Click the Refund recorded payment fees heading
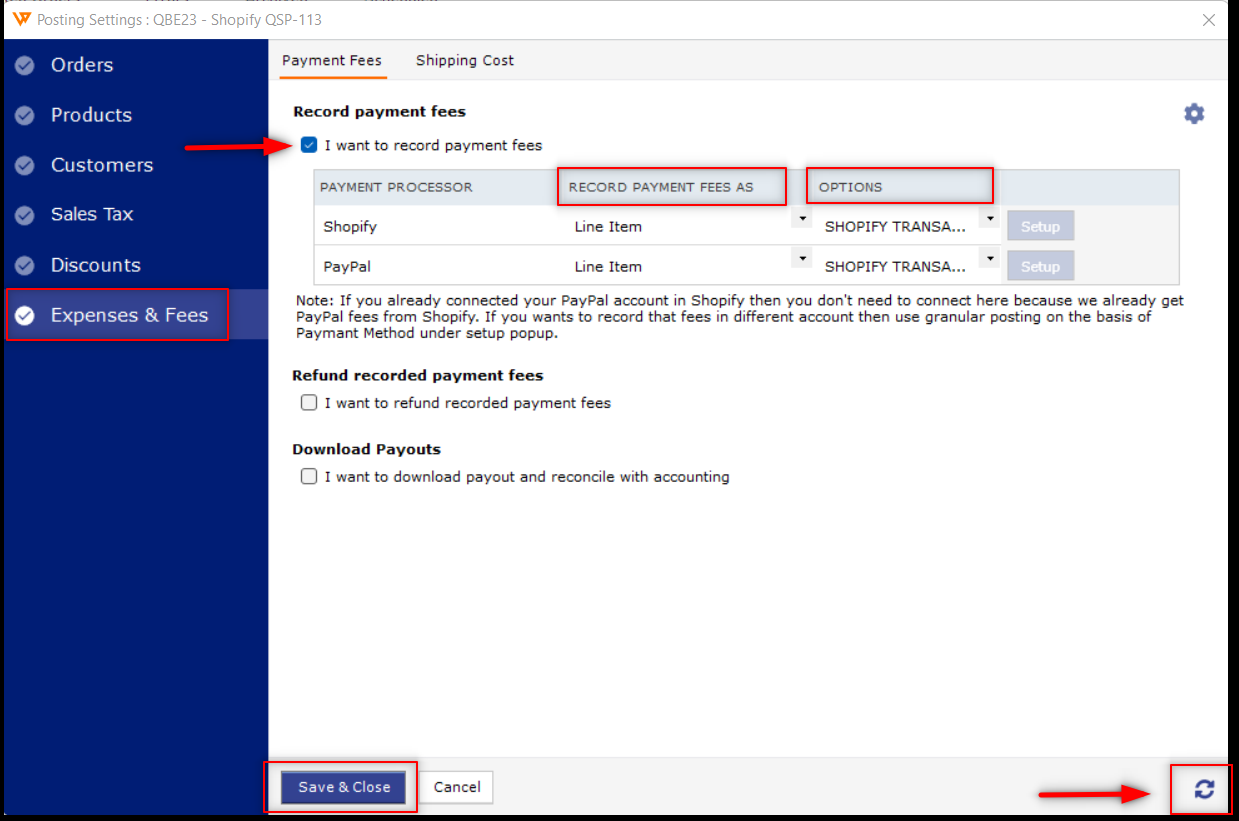Image resolution: width=1239 pixels, height=821 pixels. 418,375
